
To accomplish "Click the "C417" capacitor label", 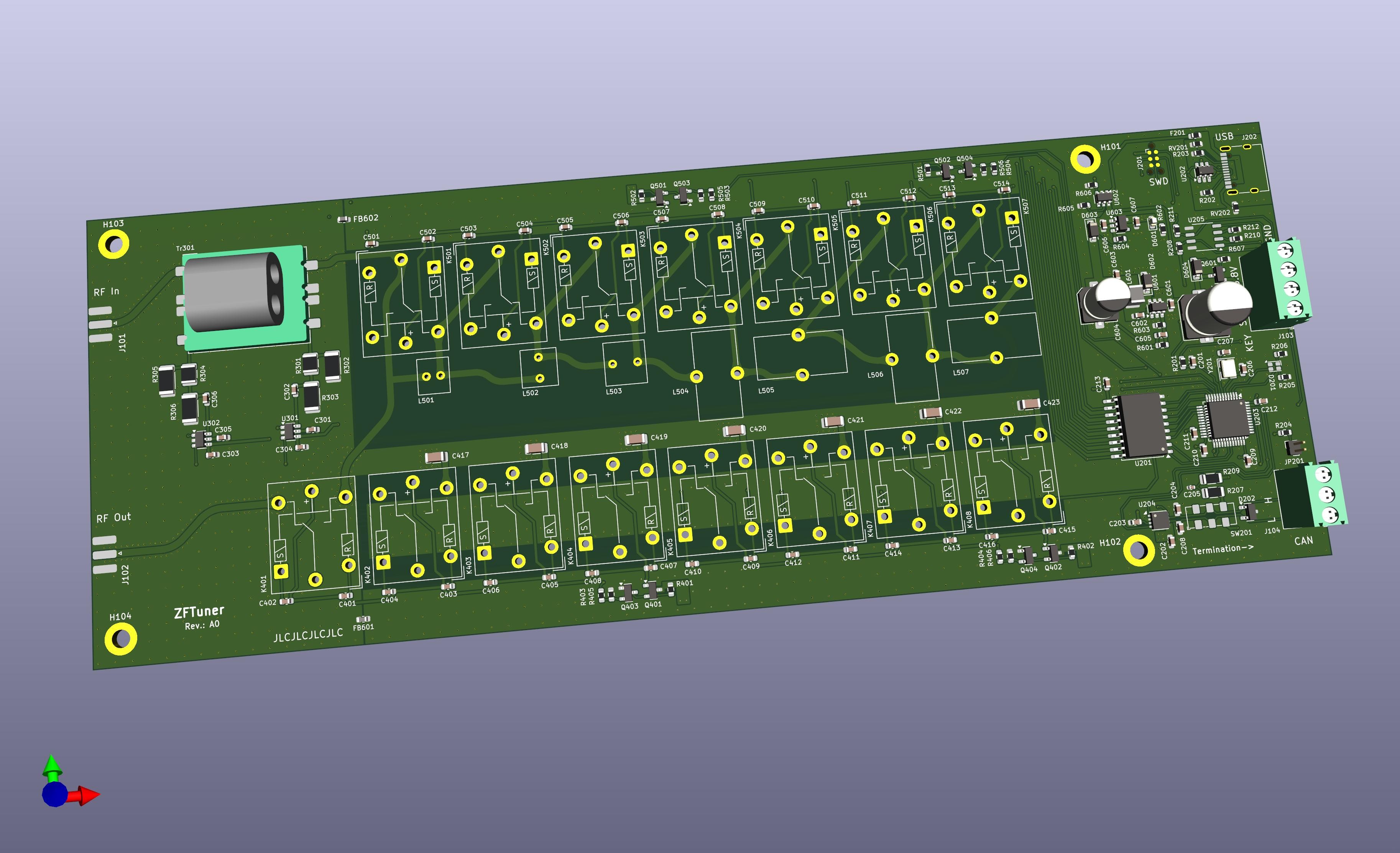I will pos(460,455).
